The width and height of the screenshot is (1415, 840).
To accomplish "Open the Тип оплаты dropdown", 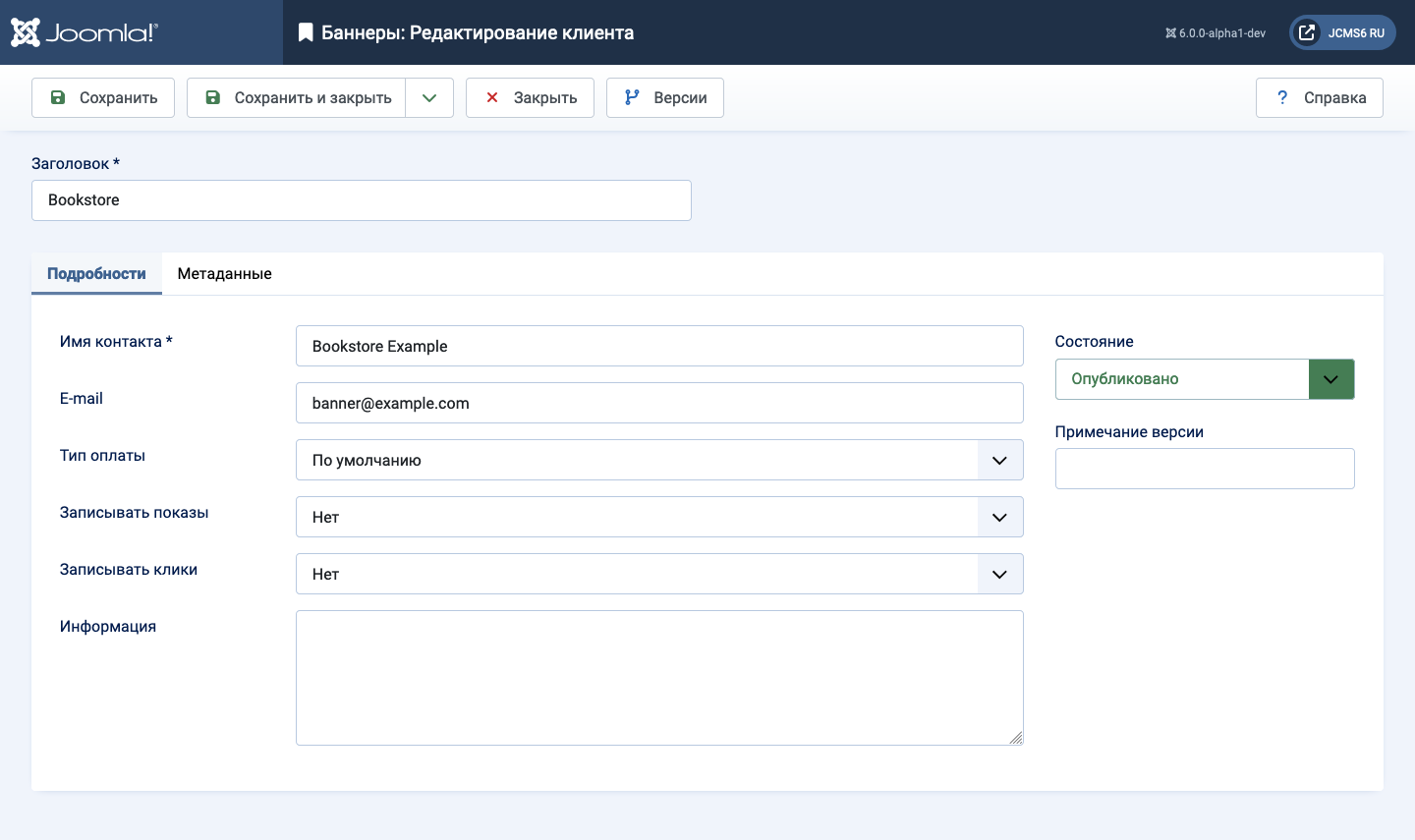I will pos(658,460).
